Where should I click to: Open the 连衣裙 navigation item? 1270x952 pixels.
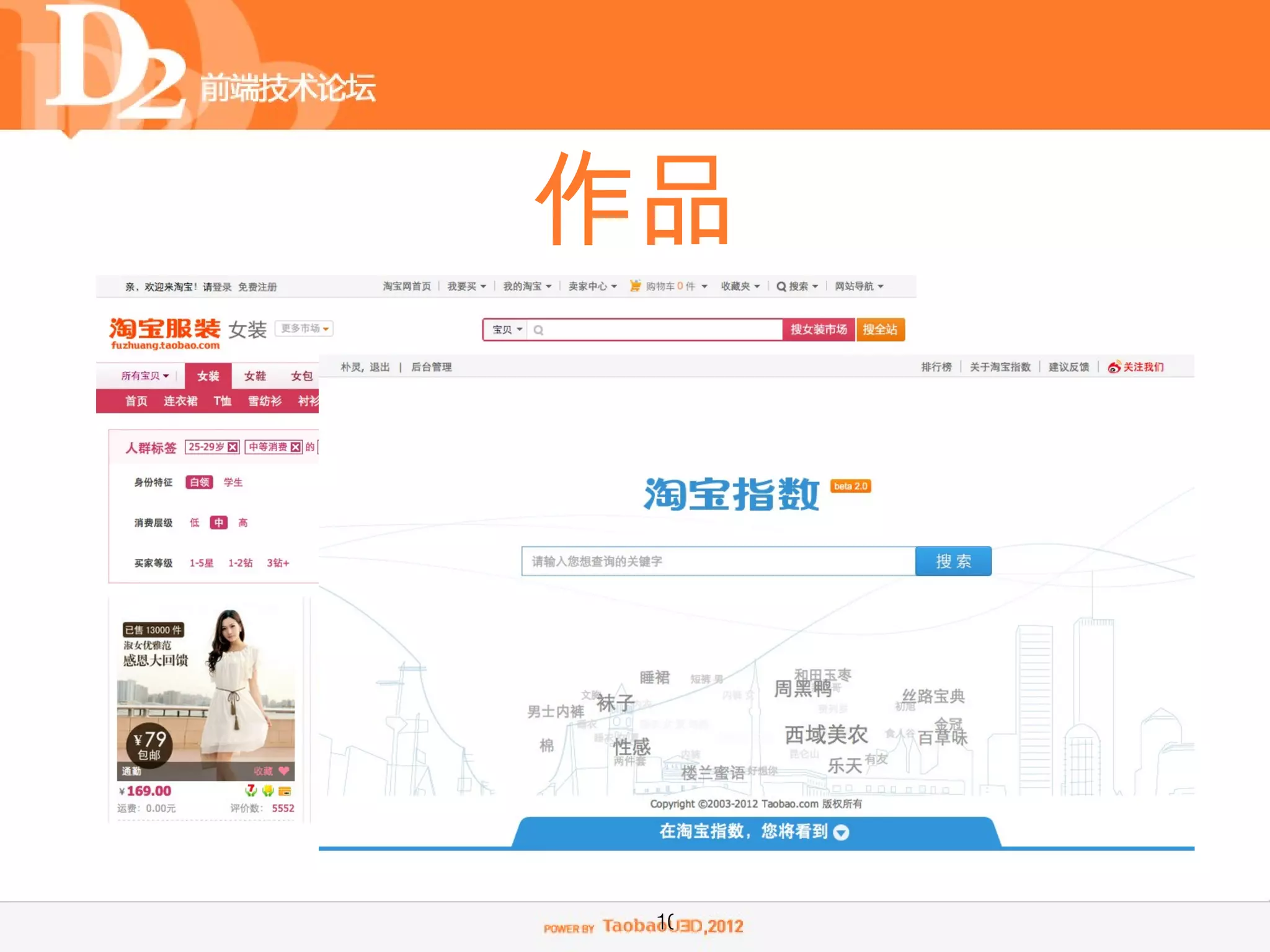(180, 401)
